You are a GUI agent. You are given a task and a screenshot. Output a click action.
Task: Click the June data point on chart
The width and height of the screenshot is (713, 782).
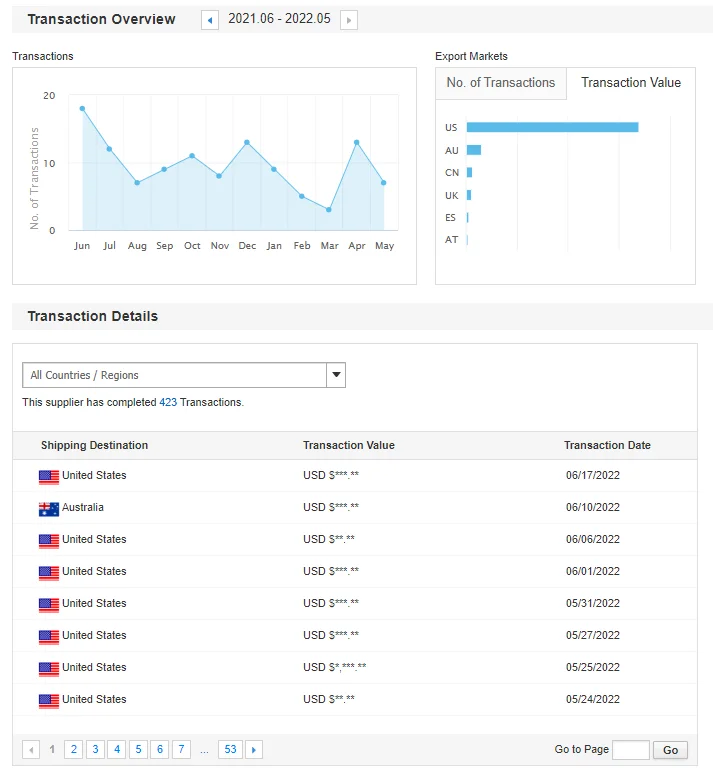[x=82, y=108]
